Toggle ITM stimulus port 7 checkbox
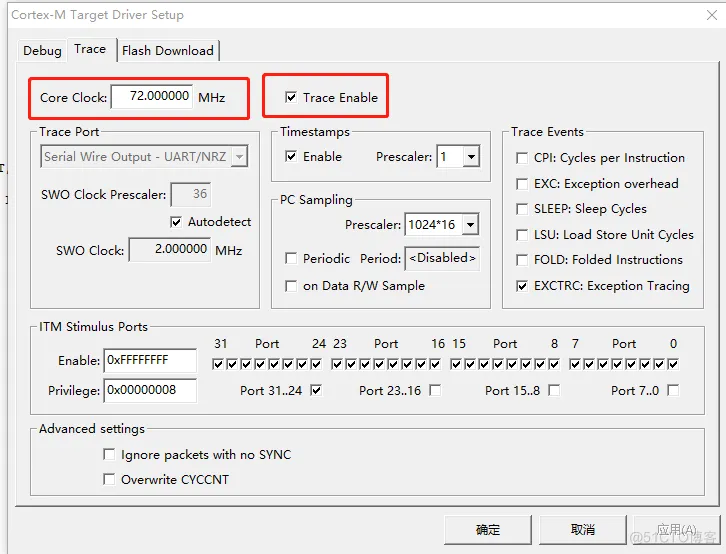 575,364
